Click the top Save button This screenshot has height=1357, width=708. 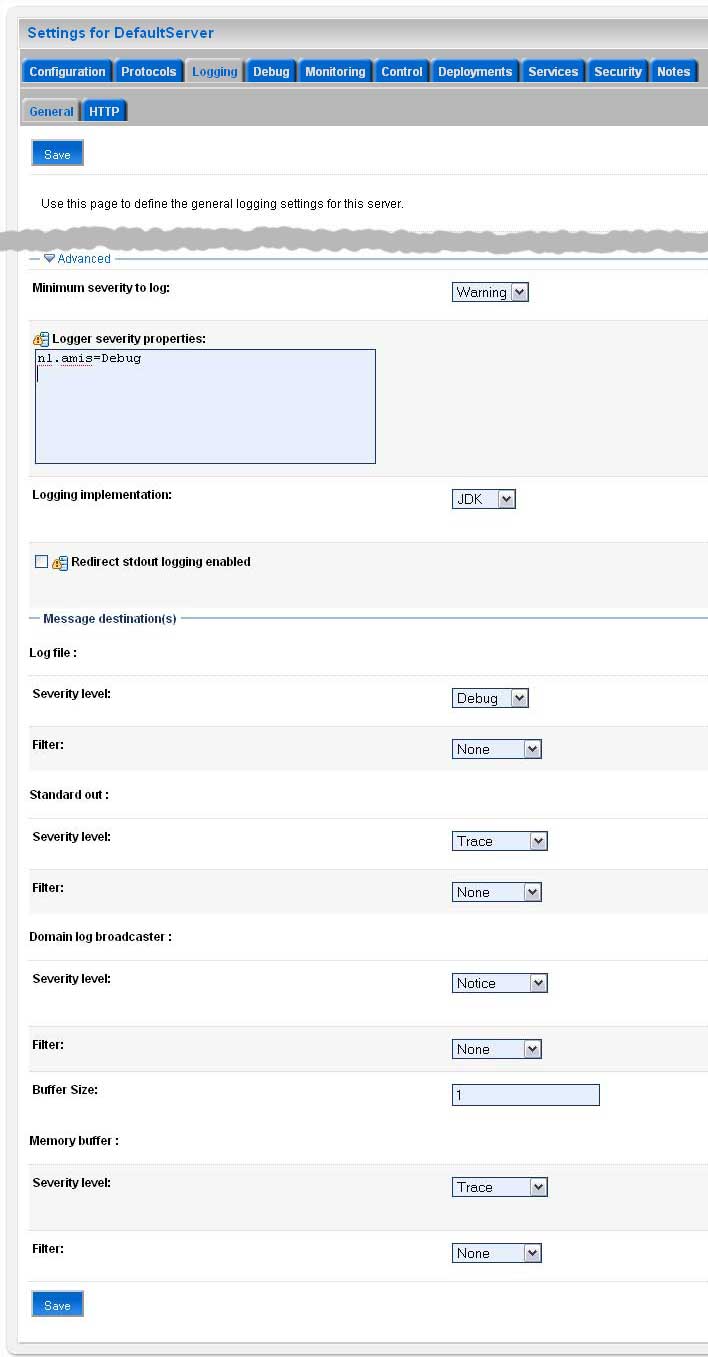point(57,154)
